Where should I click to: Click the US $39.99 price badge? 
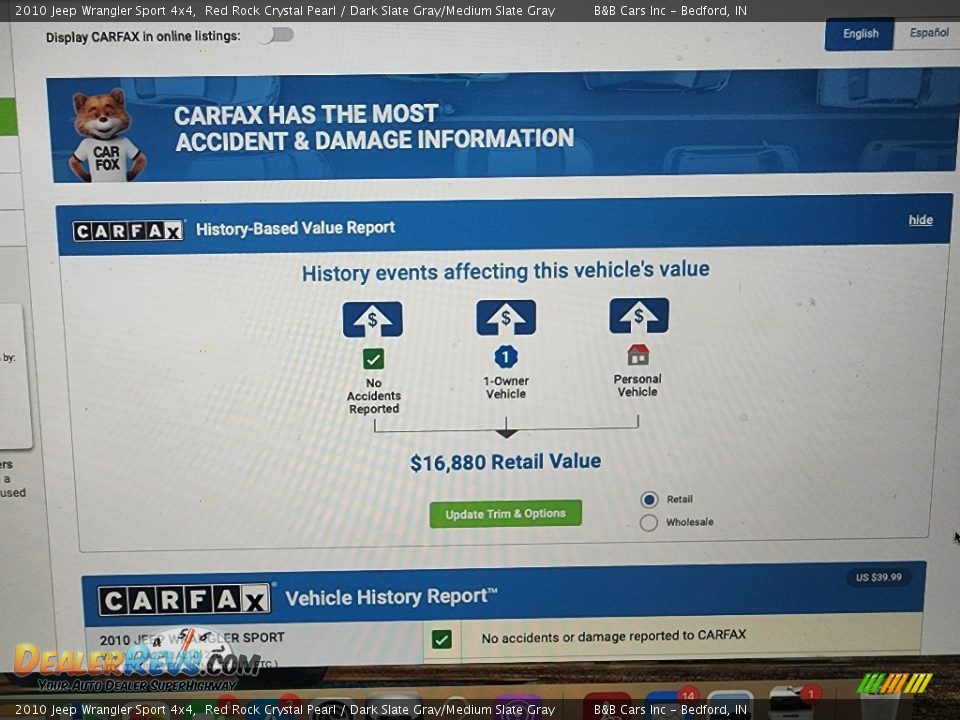[879, 577]
